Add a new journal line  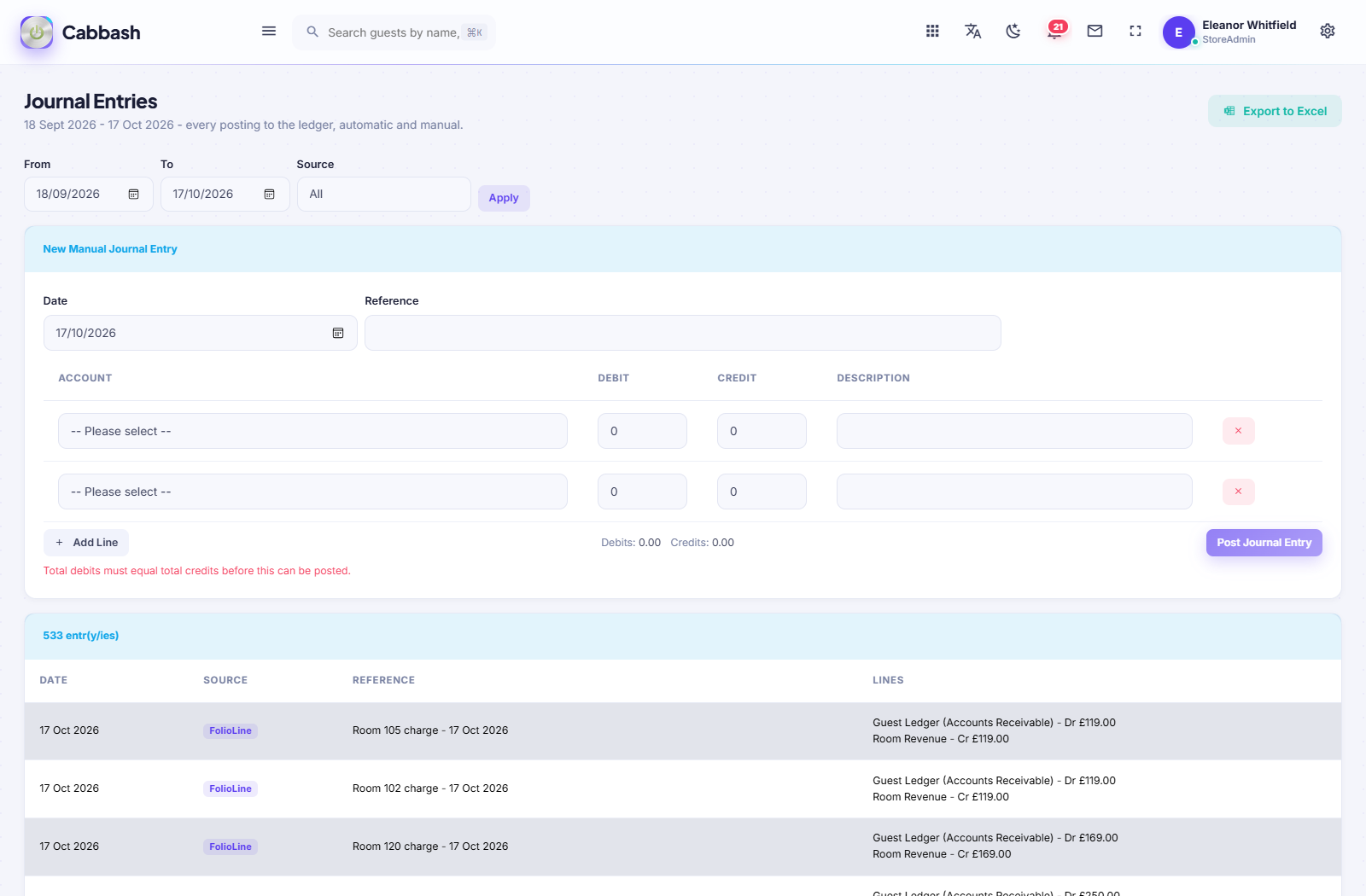[86, 543]
